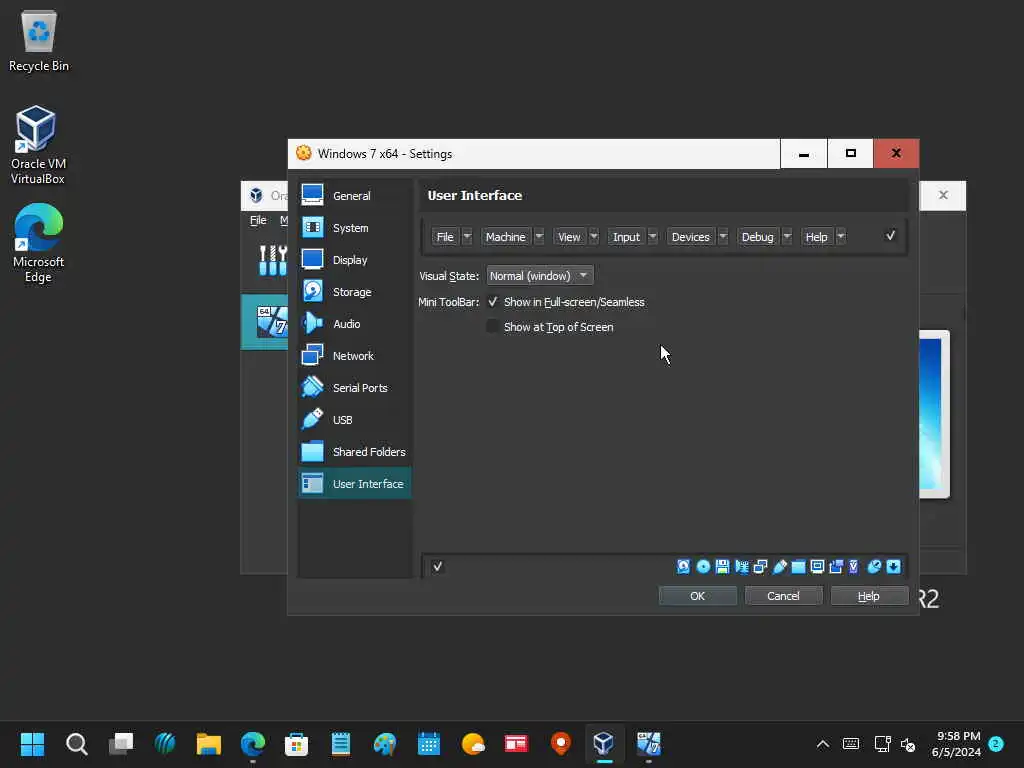This screenshot has height=768, width=1024.
Task: Click the display status bar indicator
Action: 817,566
